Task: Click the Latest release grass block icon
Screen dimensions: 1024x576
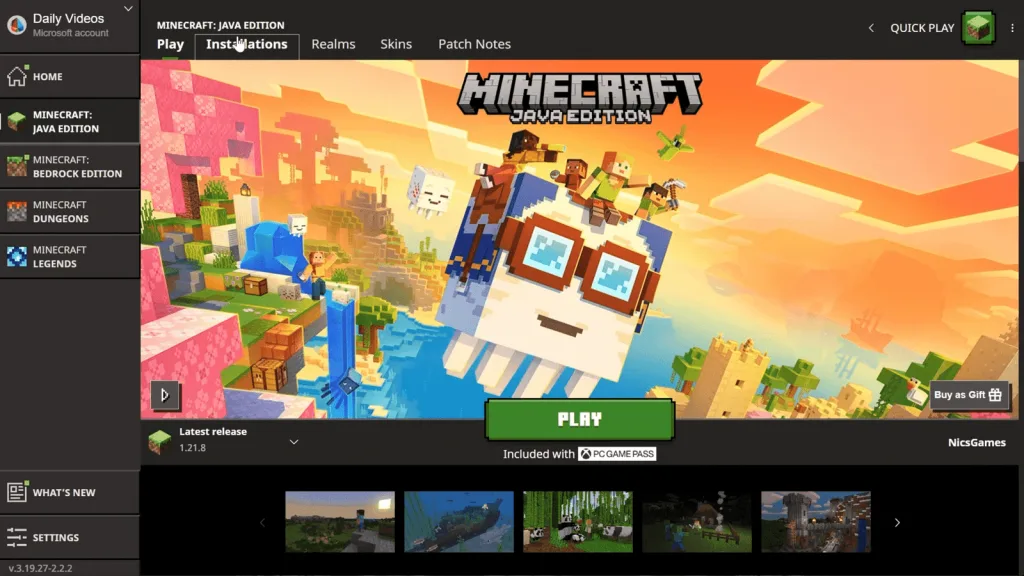Action: click(x=159, y=441)
